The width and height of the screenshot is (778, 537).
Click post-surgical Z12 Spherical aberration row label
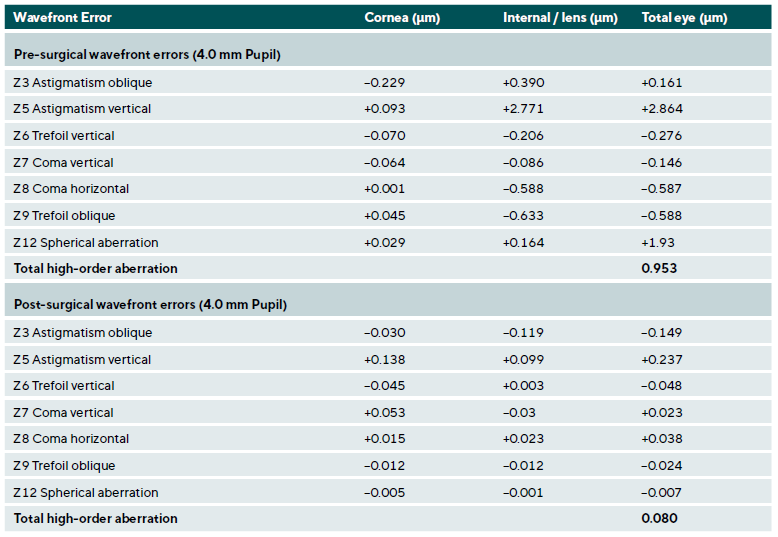tap(86, 492)
